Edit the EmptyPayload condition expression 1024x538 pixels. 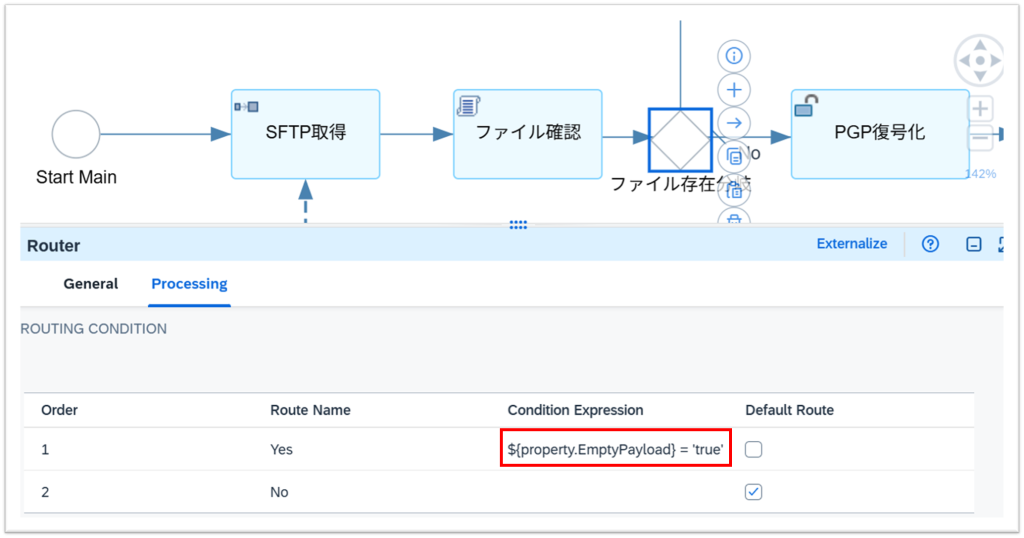tap(615, 450)
